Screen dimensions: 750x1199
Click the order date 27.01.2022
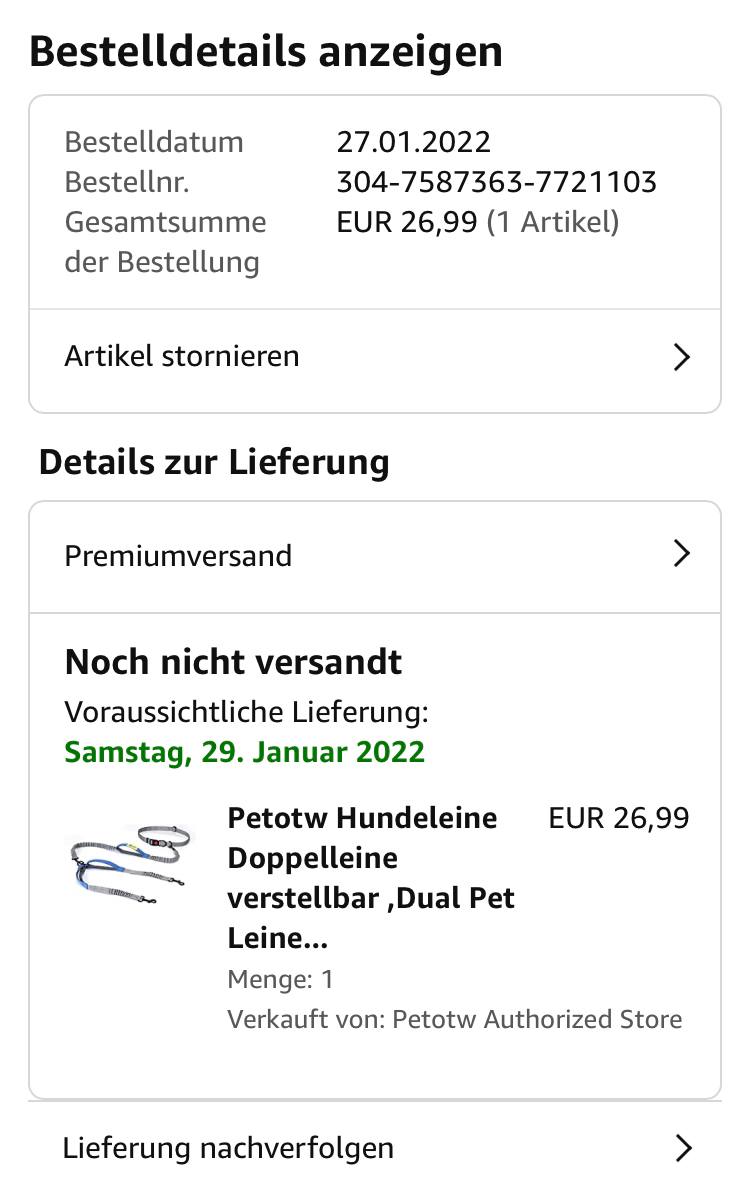pos(413,142)
